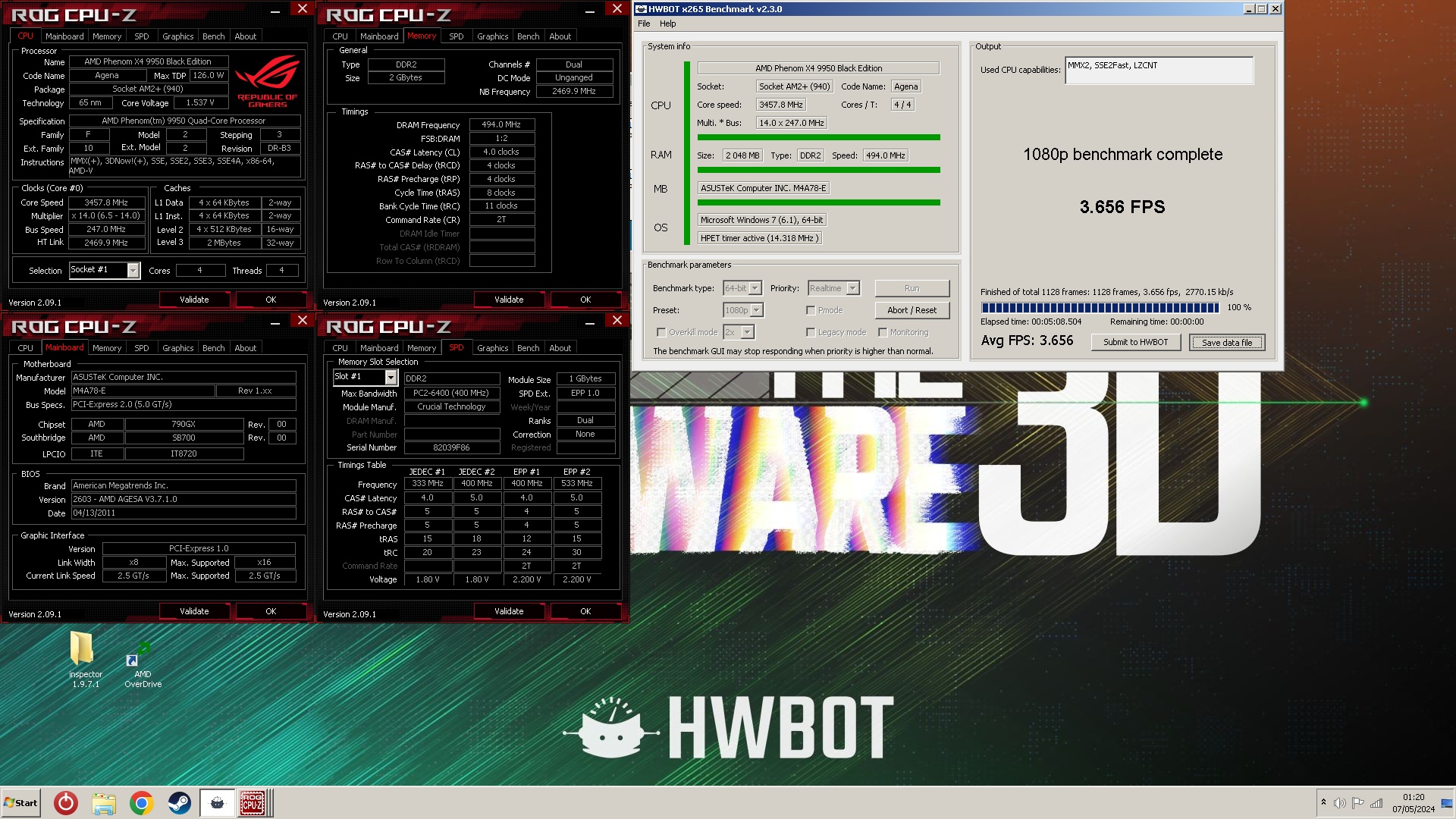Click the green RAM info status bar
This screenshot has width=1456, height=819.
(818, 170)
